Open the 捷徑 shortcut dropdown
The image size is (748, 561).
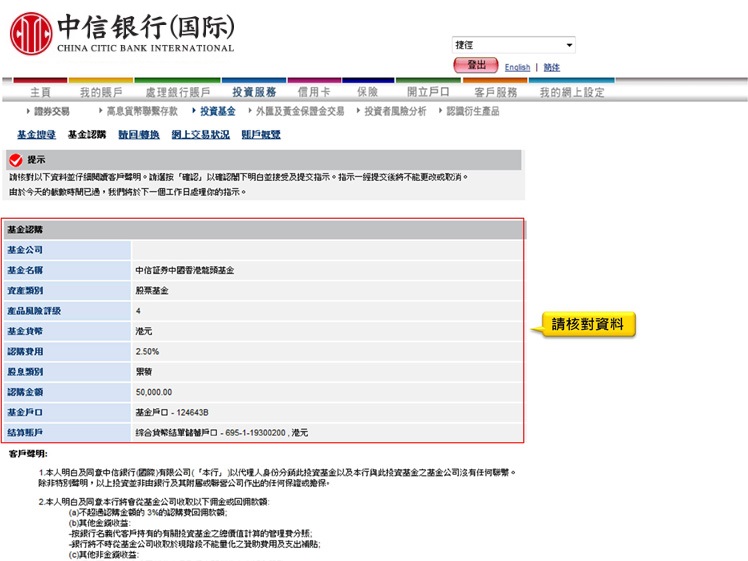pos(513,45)
